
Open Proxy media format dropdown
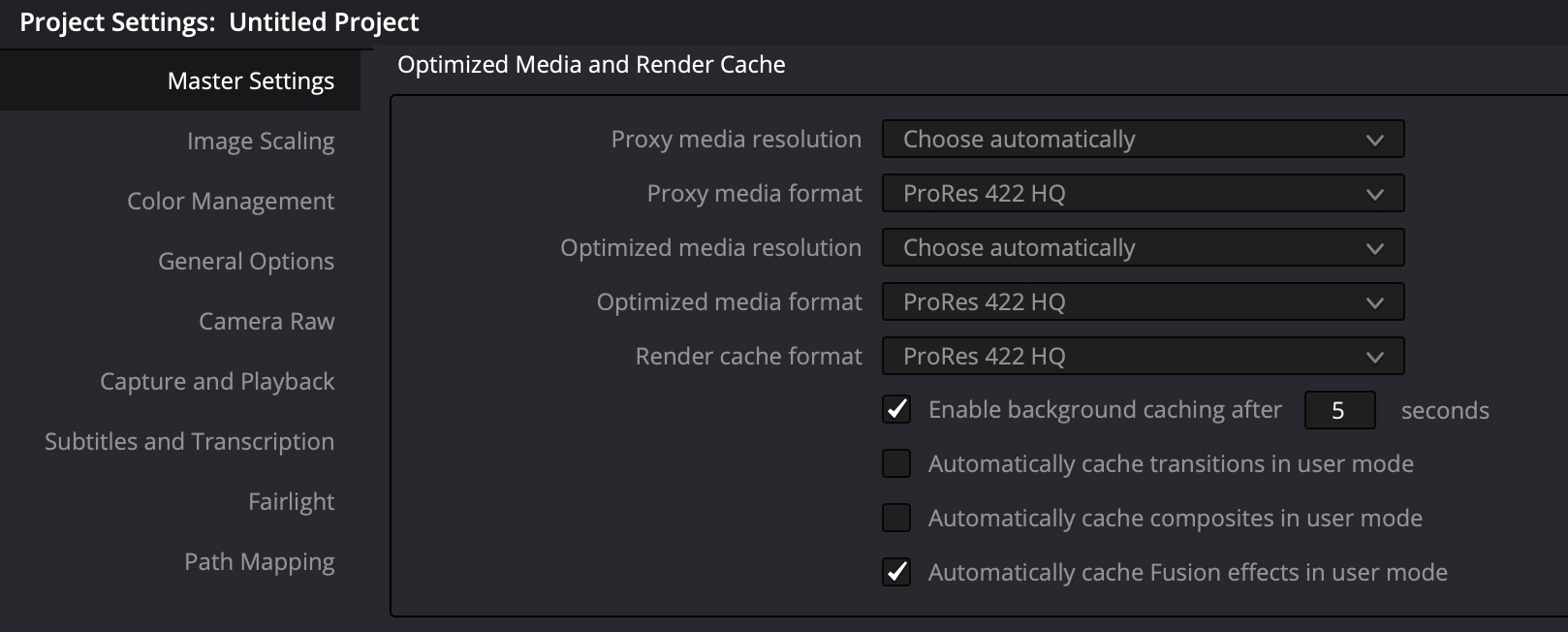coord(1143,194)
